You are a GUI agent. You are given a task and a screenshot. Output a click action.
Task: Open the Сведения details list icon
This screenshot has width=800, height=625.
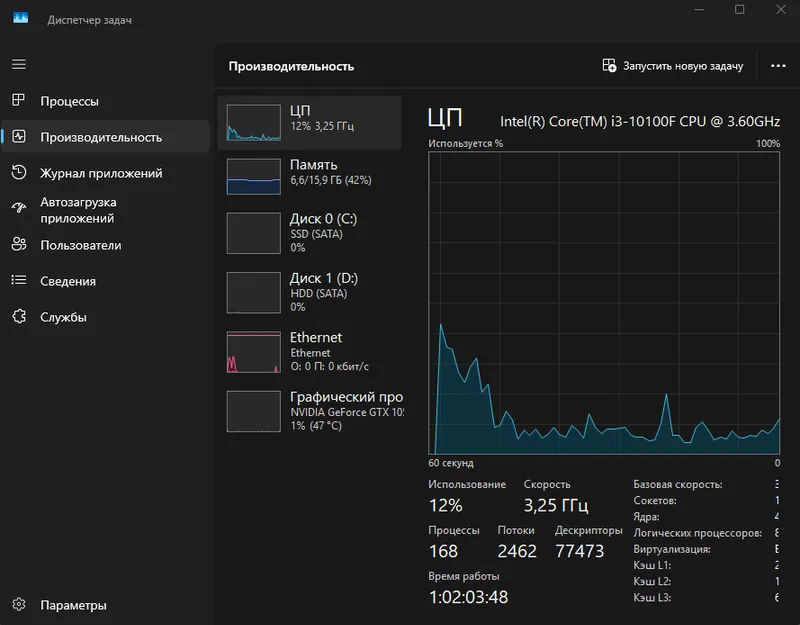(x=19, y=280)
